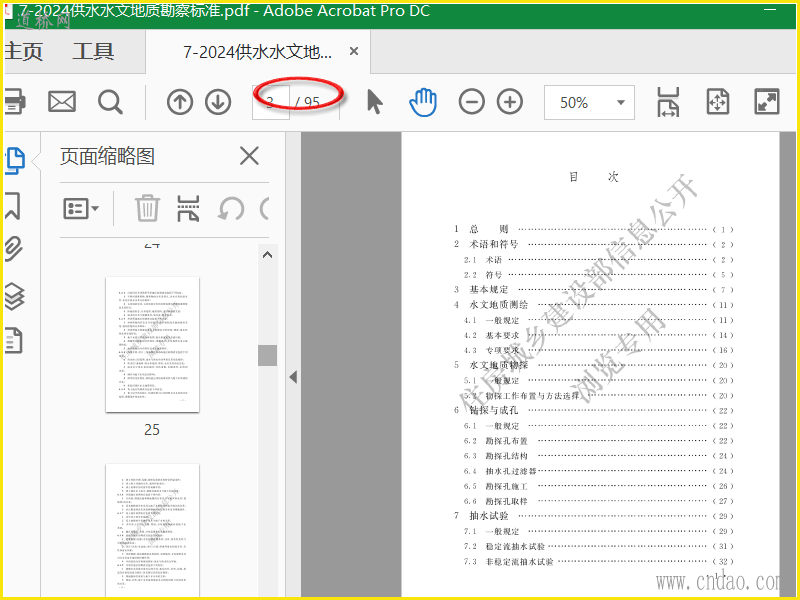Click the thumbnail scrollbar up arrow
Image resolution: width=800 pixels, height=600 pixels.
267,255
